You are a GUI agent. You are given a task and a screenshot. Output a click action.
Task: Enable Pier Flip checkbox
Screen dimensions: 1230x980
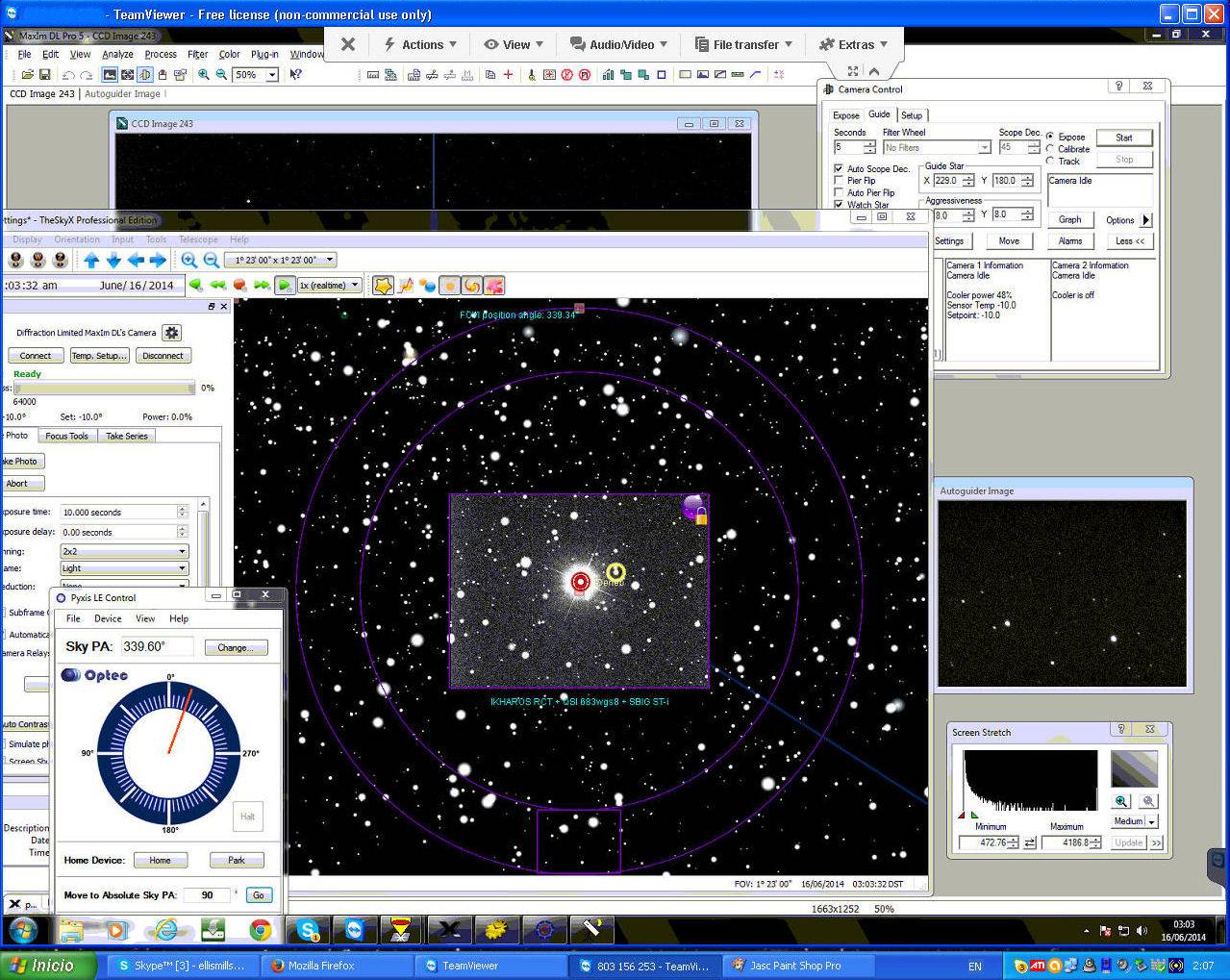point(839,181)
